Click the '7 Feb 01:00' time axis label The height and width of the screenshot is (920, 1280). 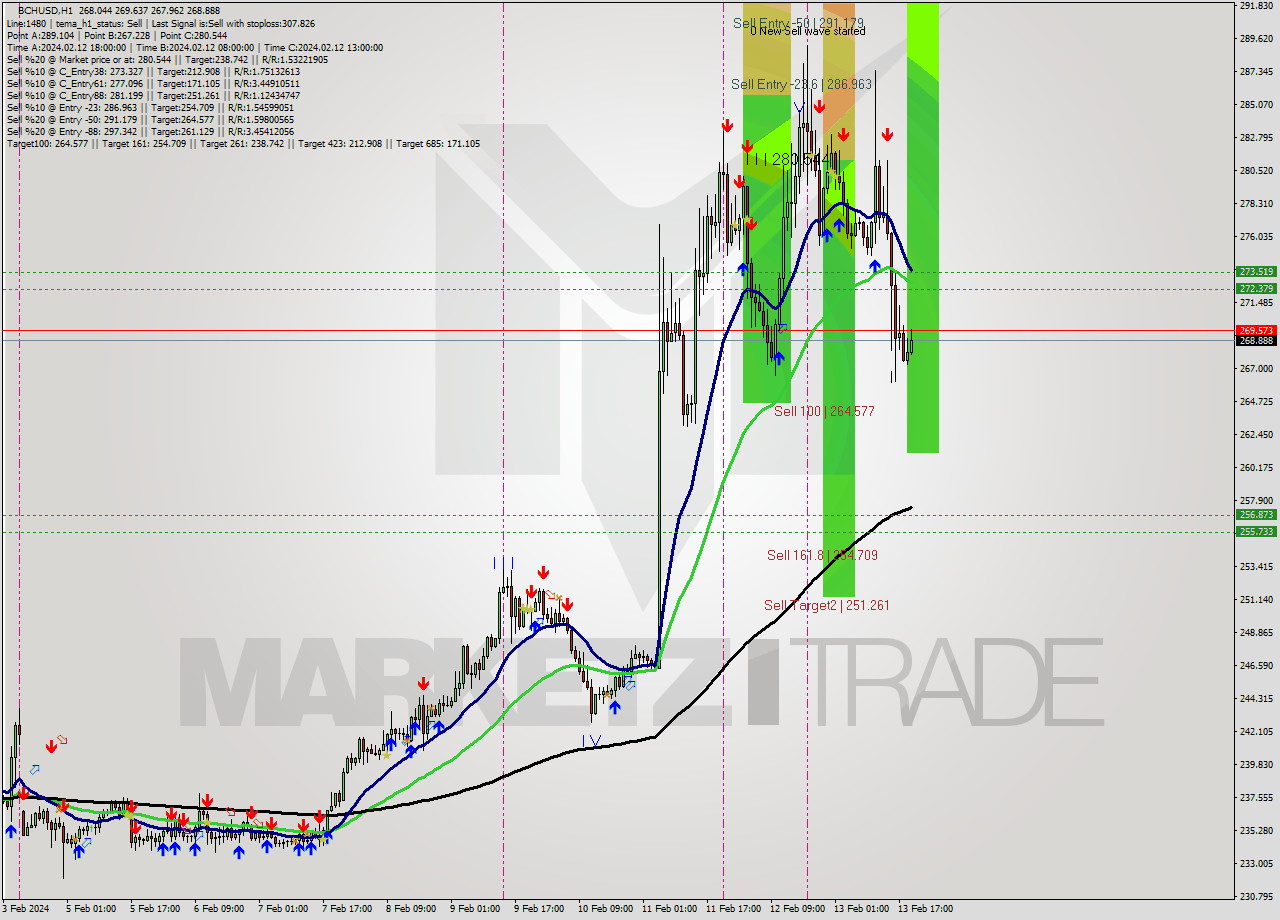[x=281, y=909]
